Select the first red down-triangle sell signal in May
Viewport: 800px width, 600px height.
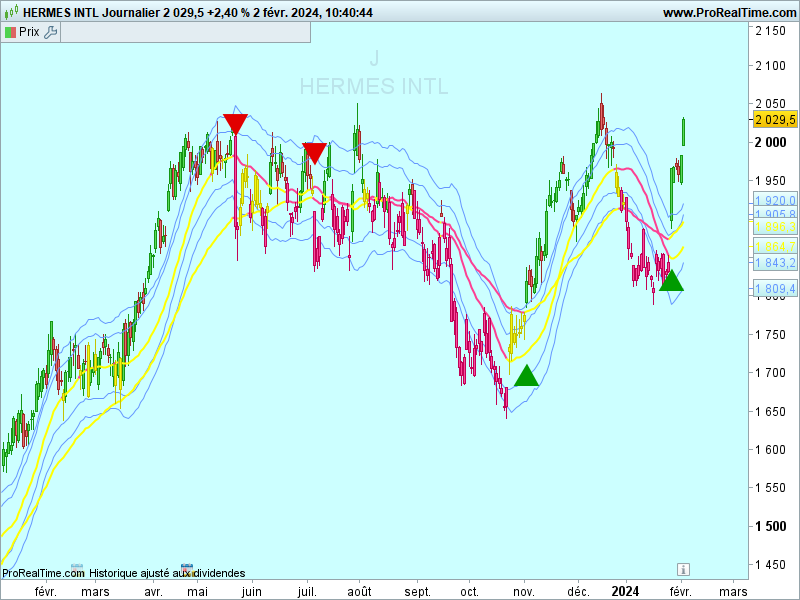pos(235,124)
